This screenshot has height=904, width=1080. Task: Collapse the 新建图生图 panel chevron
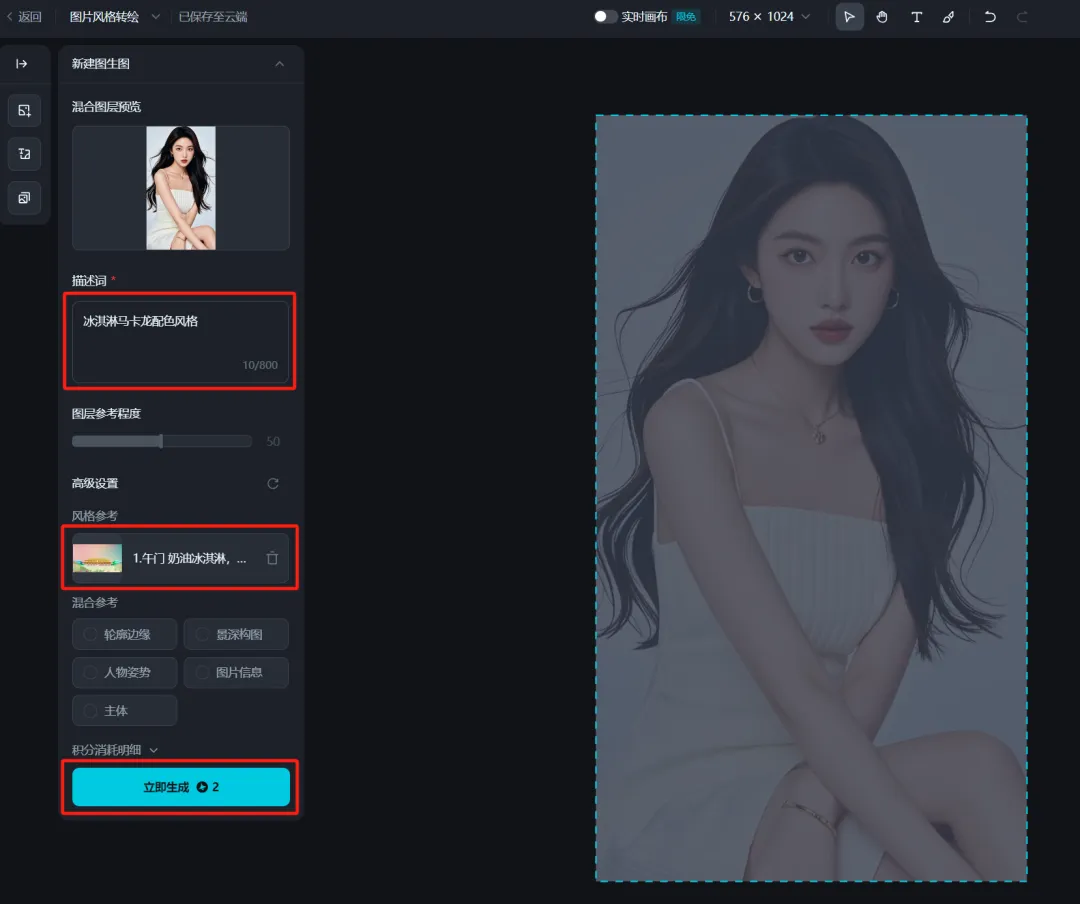(x=279, y=64)
